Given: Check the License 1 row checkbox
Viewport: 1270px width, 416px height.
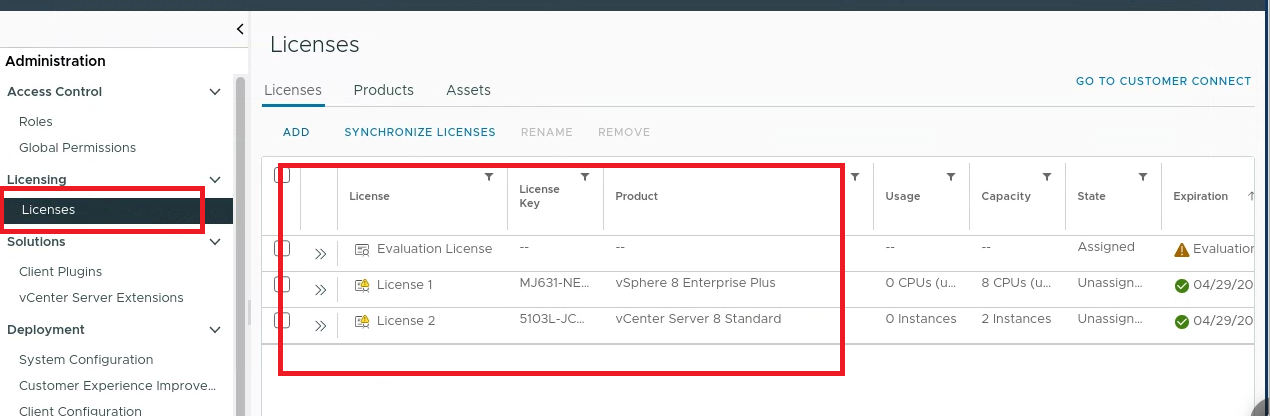Looking at the screenshot, I should click(x=282, y=284).
